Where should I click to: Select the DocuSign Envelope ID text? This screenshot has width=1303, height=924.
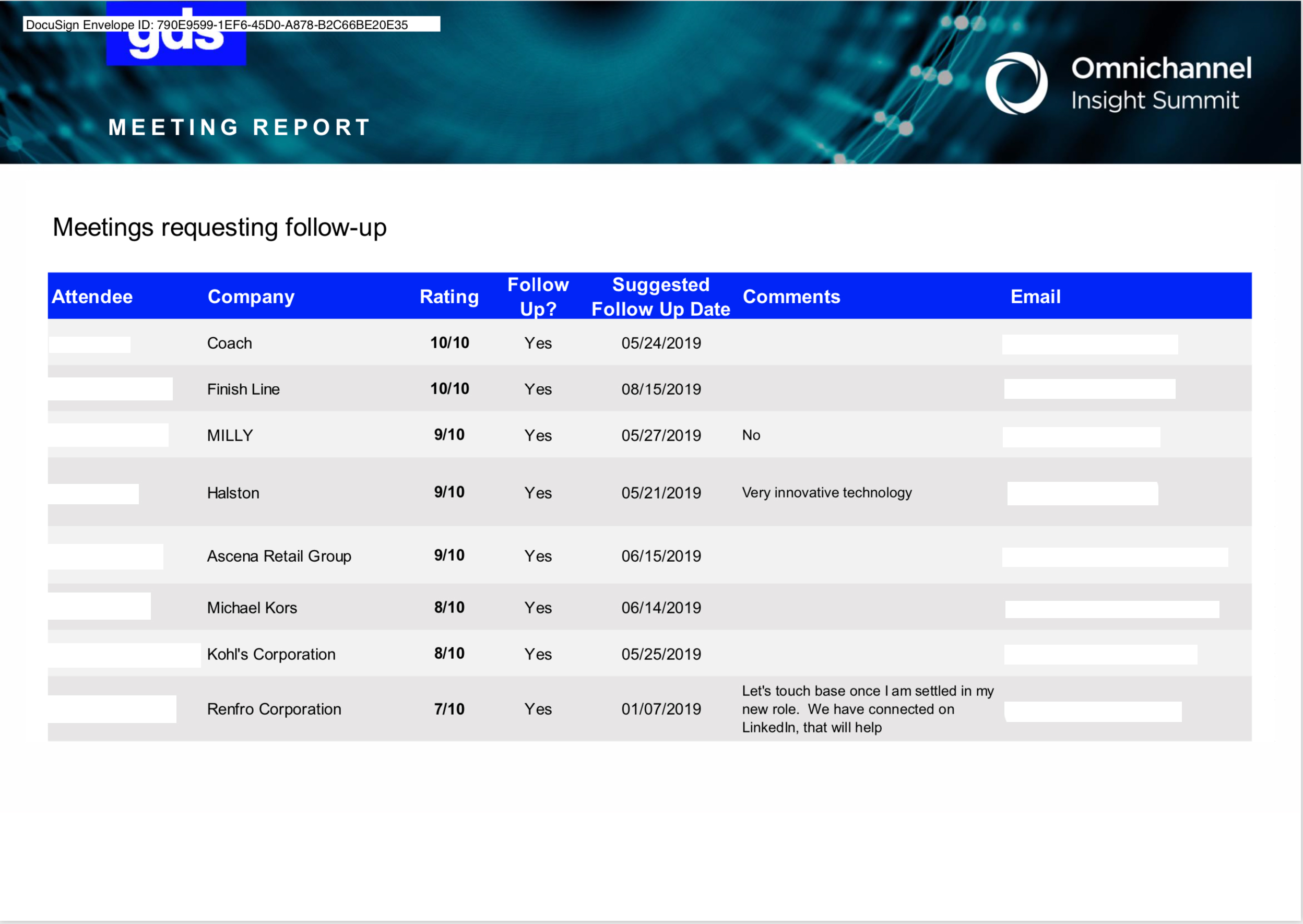tap(217, 25)
